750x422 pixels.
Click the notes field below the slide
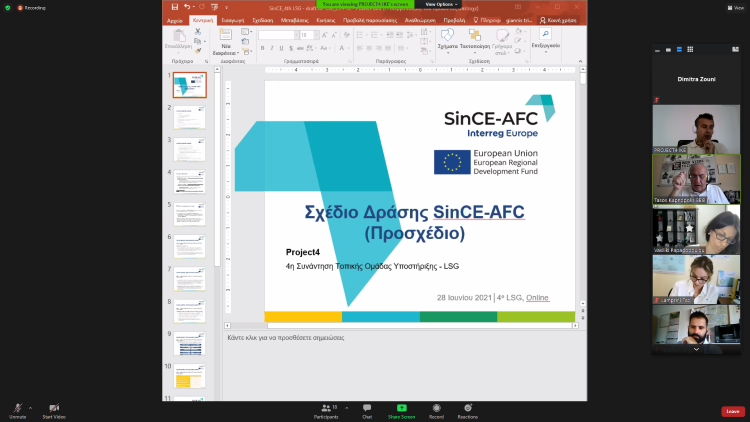click(x=400, y=338)
